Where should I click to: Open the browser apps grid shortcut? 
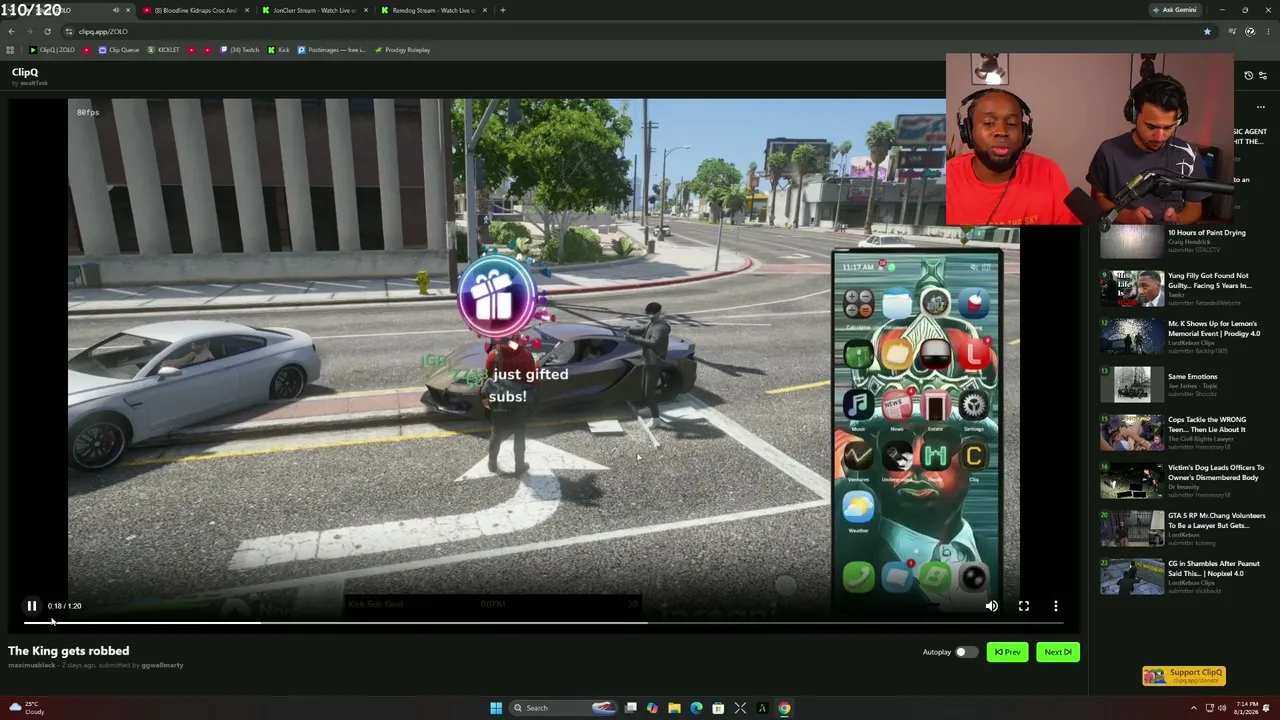click(10, 50)
